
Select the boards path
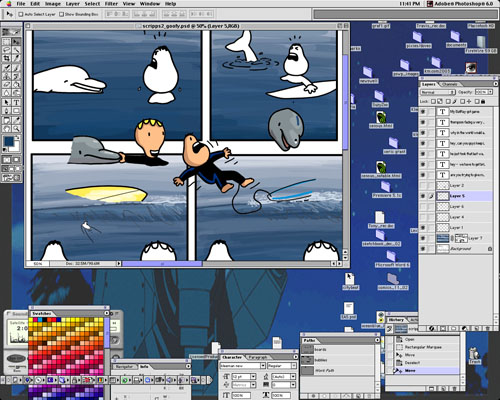pos(338,350)
